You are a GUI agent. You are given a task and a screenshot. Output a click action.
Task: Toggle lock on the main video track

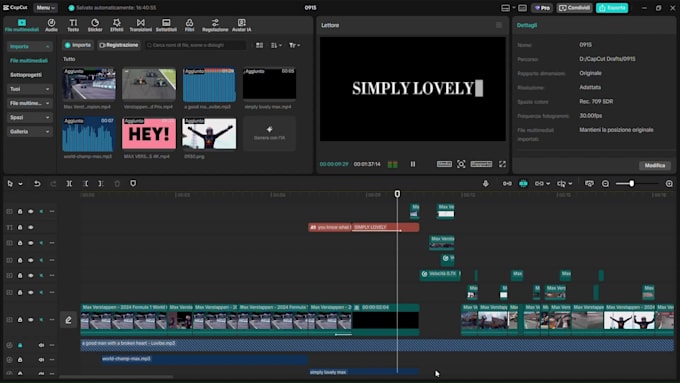[x=20, y=320]
